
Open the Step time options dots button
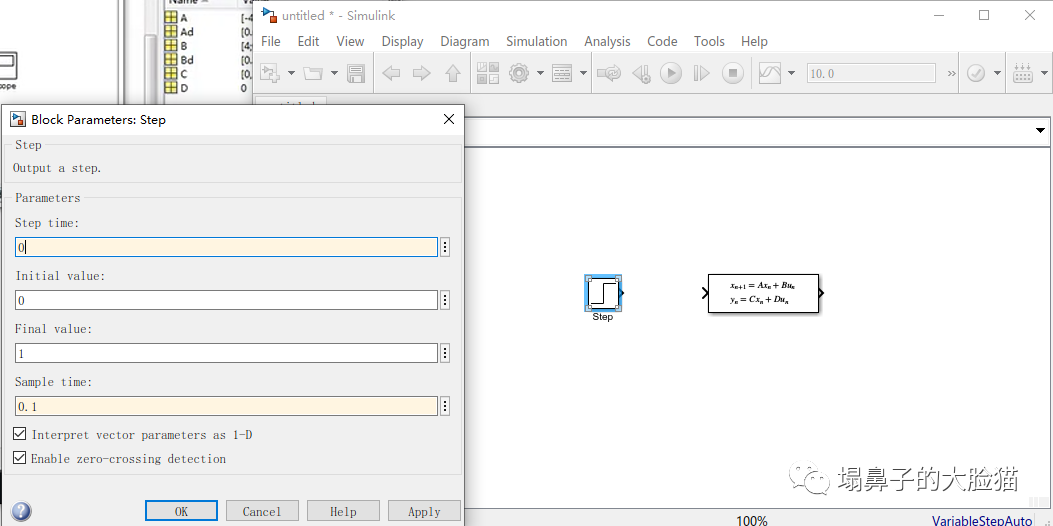click(x=445, y=247)
